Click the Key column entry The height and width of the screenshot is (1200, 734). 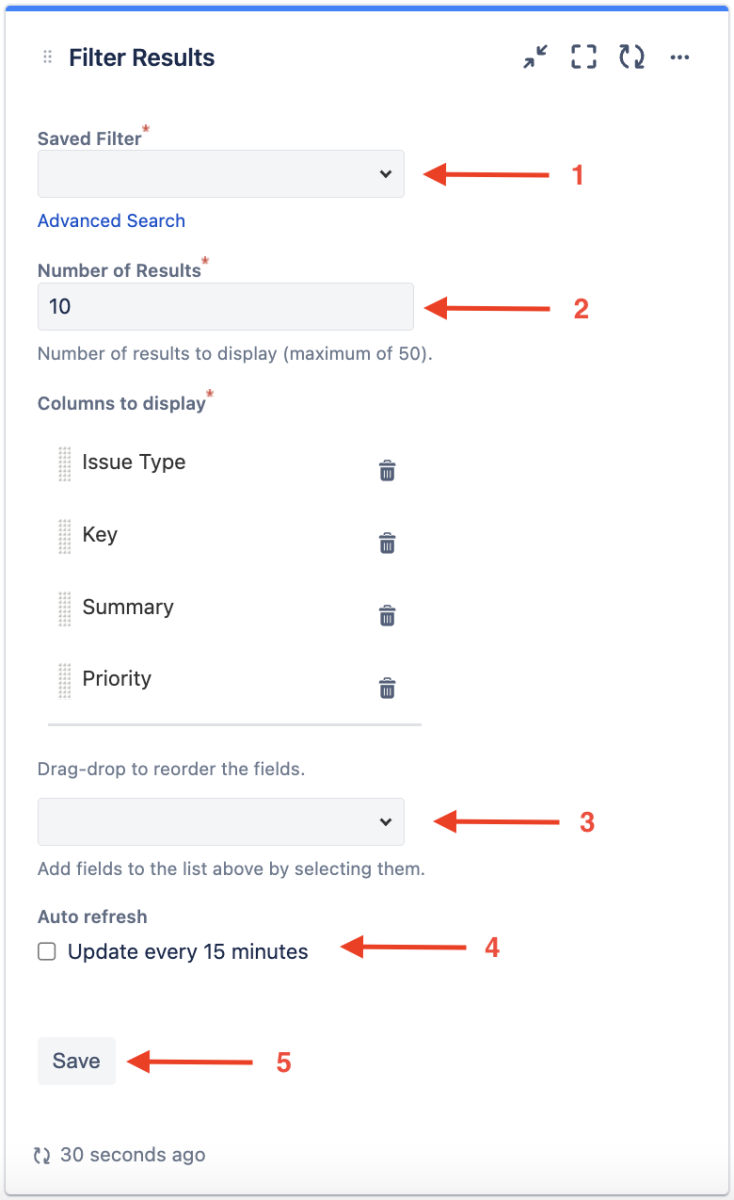[x=100, y=535]
